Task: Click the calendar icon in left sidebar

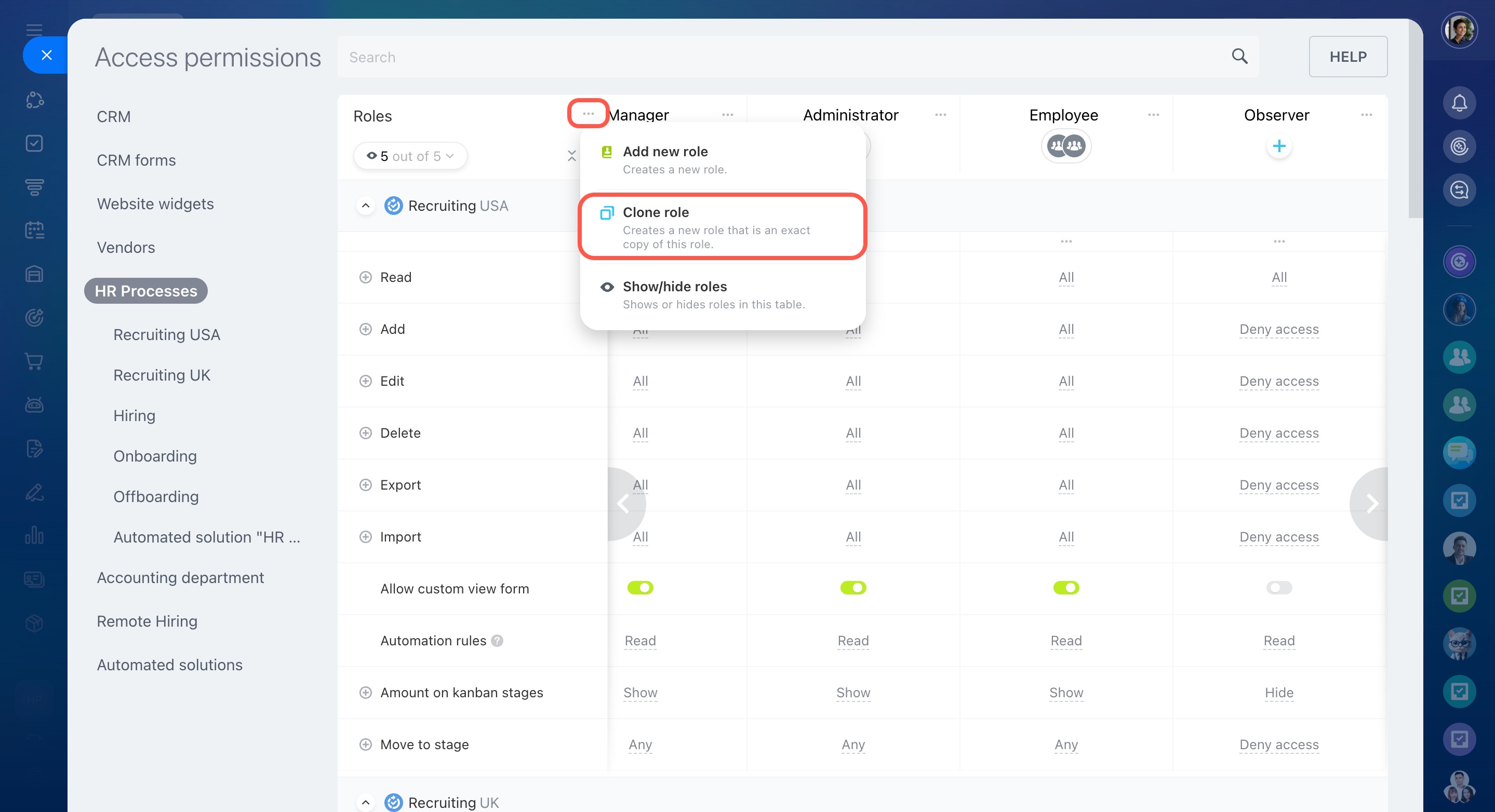Action: coord(34,231)
